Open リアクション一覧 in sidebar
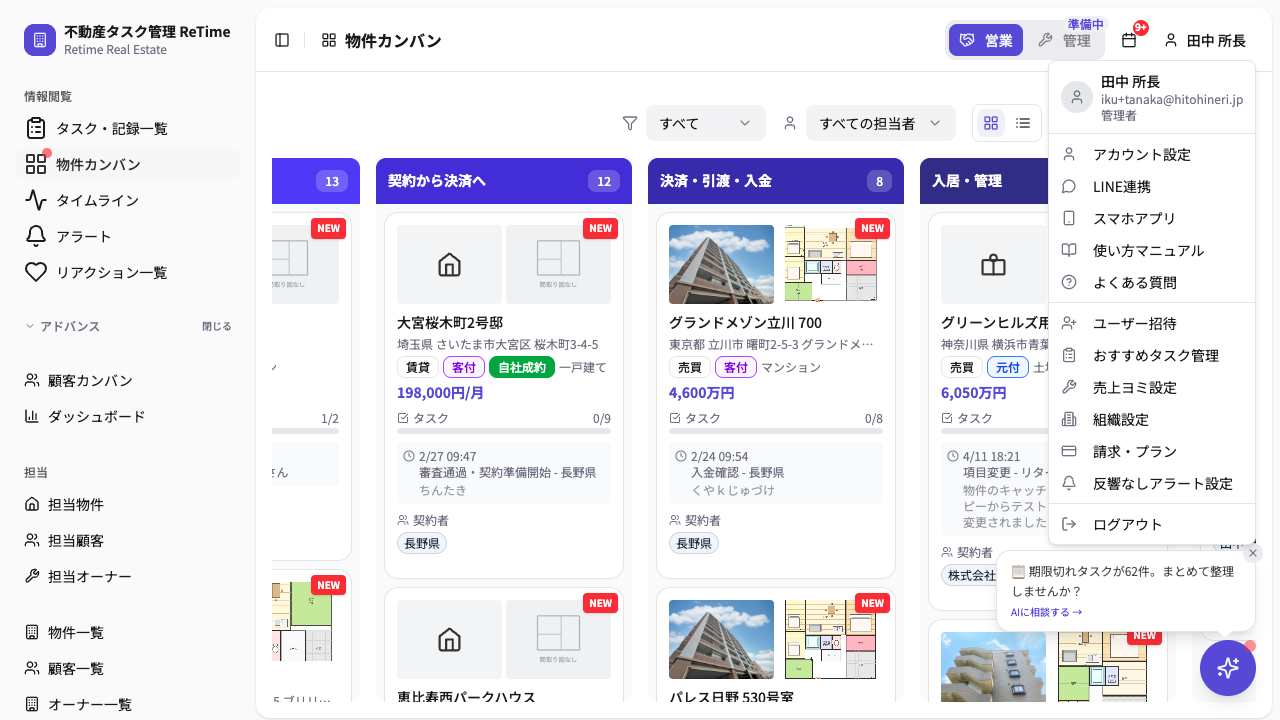The height and width of the screenshot is (720, 1280). point(128,272)
